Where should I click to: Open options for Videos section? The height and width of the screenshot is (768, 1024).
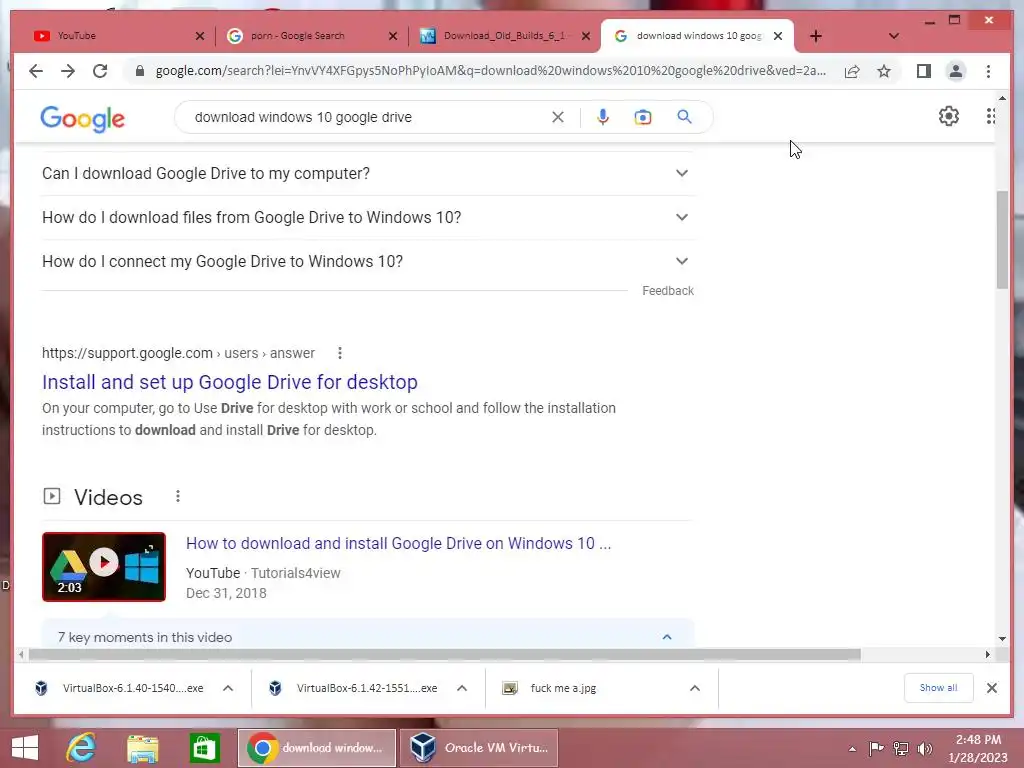click(178, 496)
